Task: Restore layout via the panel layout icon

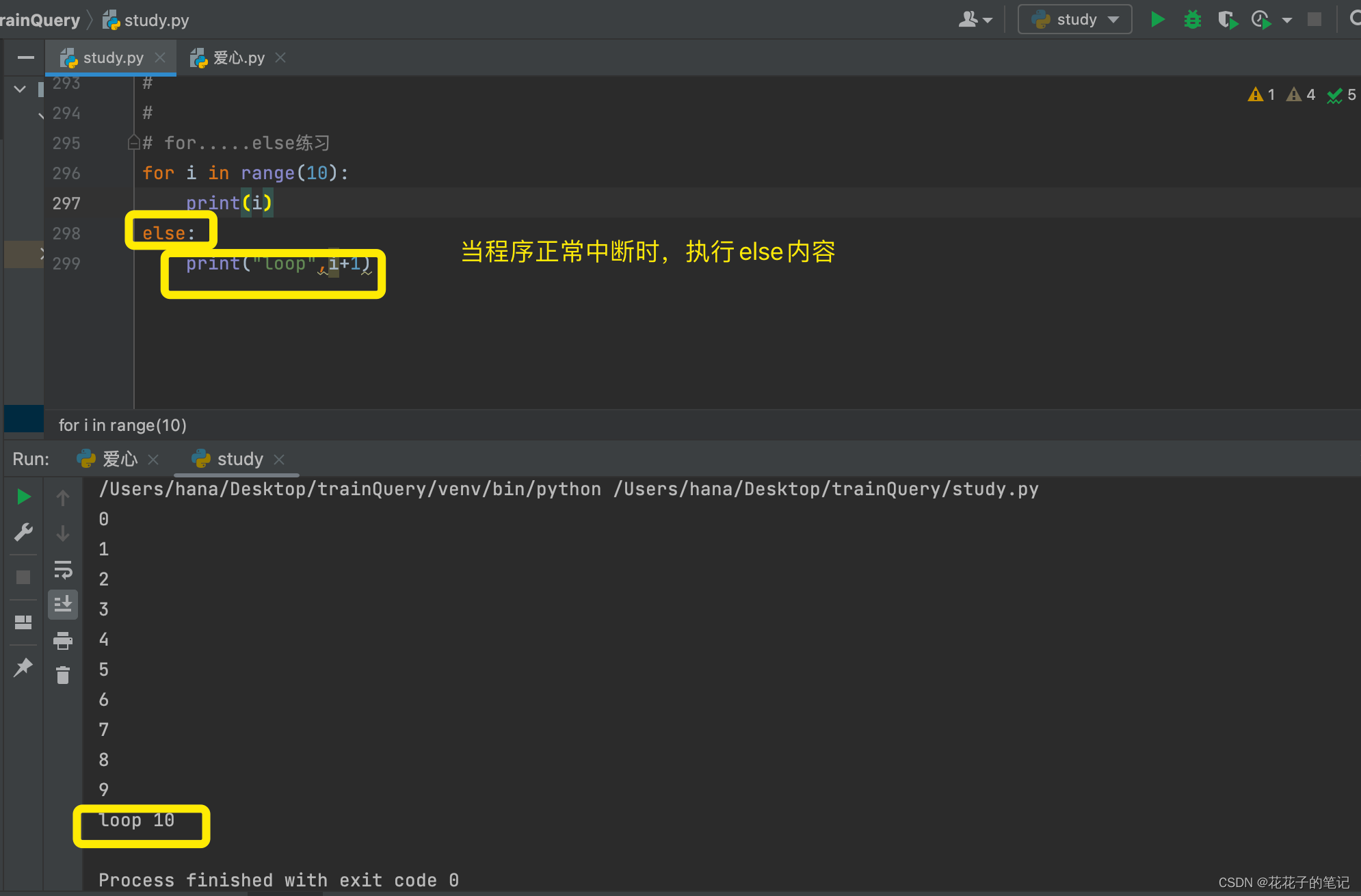Action: point(23,622)
